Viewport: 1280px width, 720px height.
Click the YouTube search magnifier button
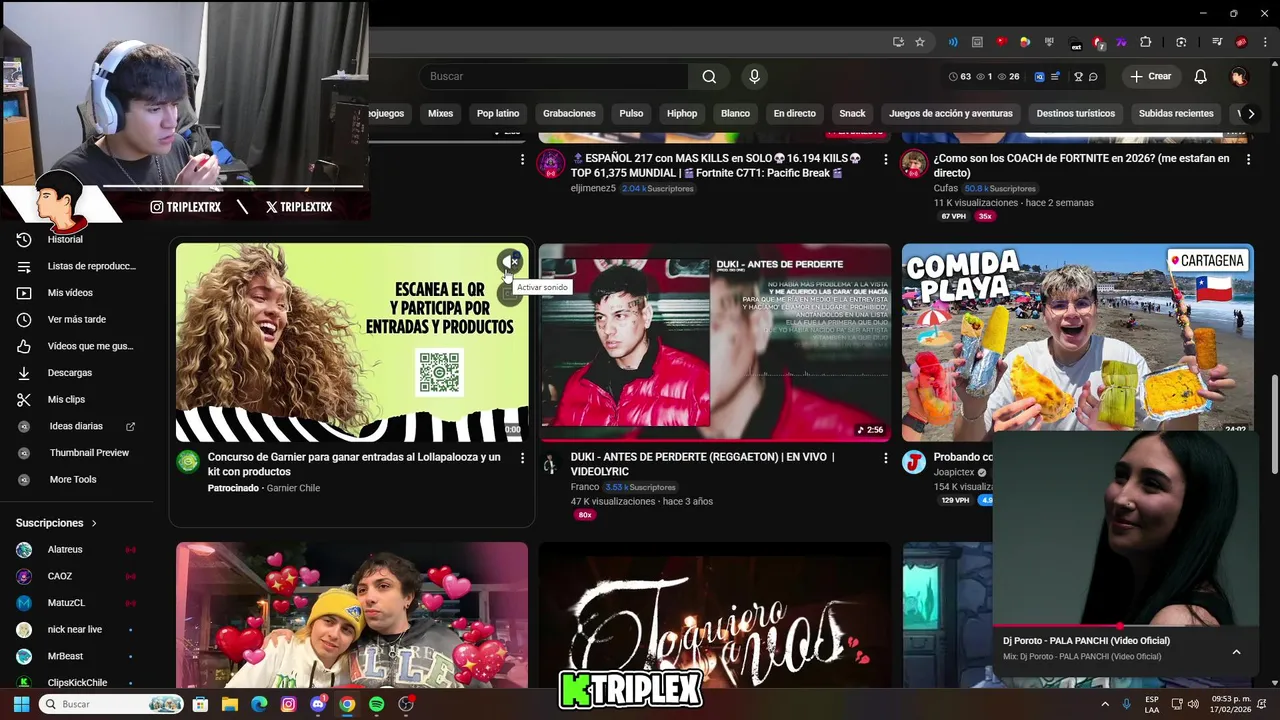[709, 77]
